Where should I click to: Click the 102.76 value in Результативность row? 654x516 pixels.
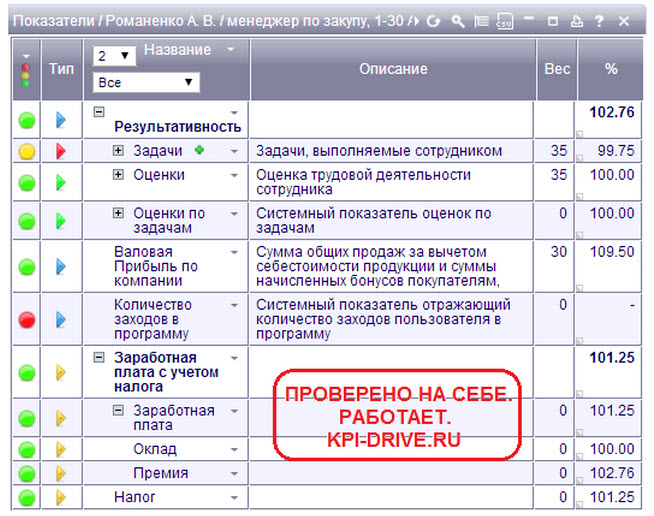point(612,112)
